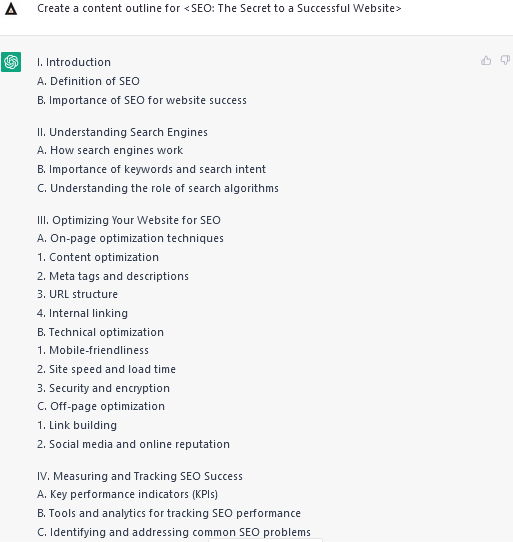The image size is (513, 542).
Task: Click the '2. Meta tags and descriptions' item
Action: click(x=113, y=276)
